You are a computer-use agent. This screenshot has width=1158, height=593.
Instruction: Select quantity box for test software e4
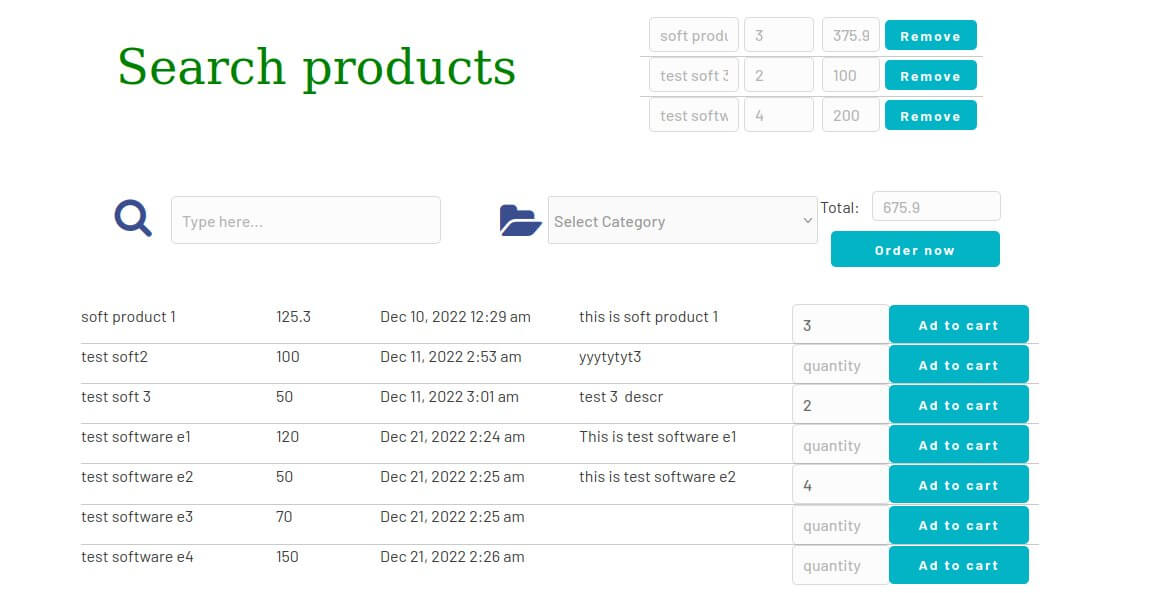[840, 565]
